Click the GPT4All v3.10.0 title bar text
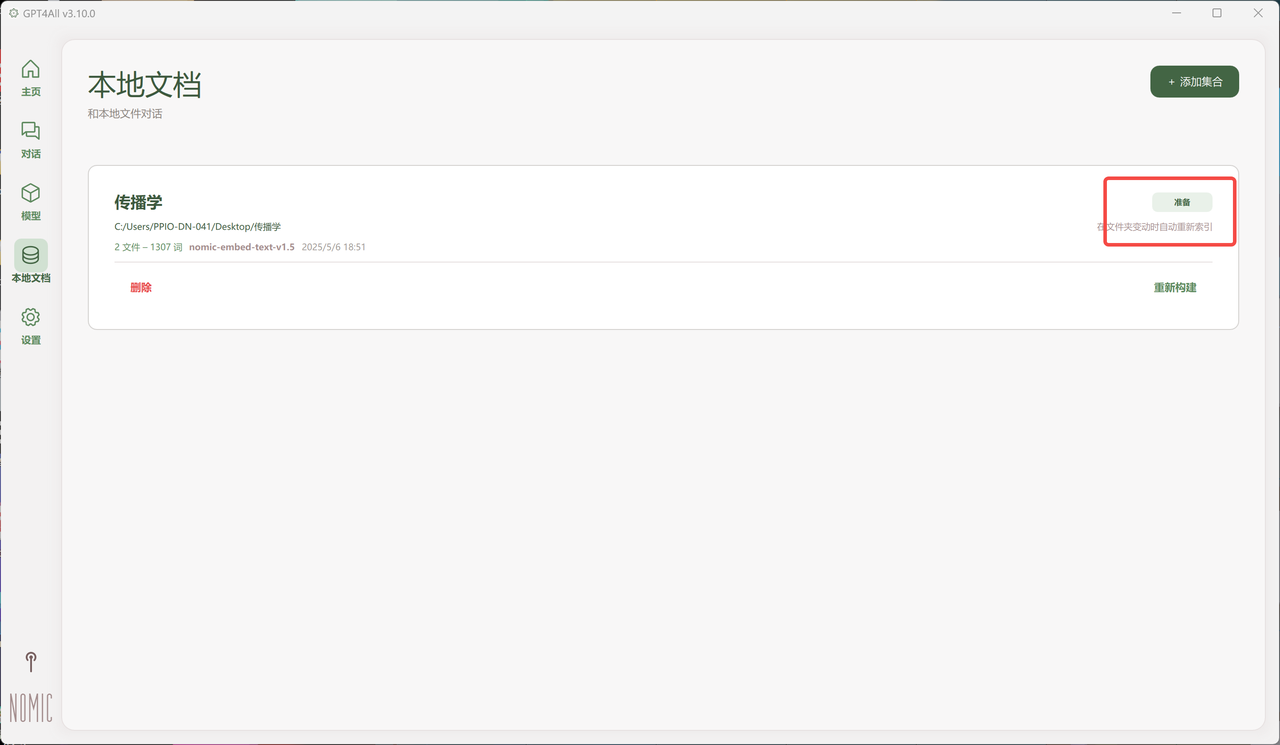The image size is (1280, 745). (x=59, y=13)
